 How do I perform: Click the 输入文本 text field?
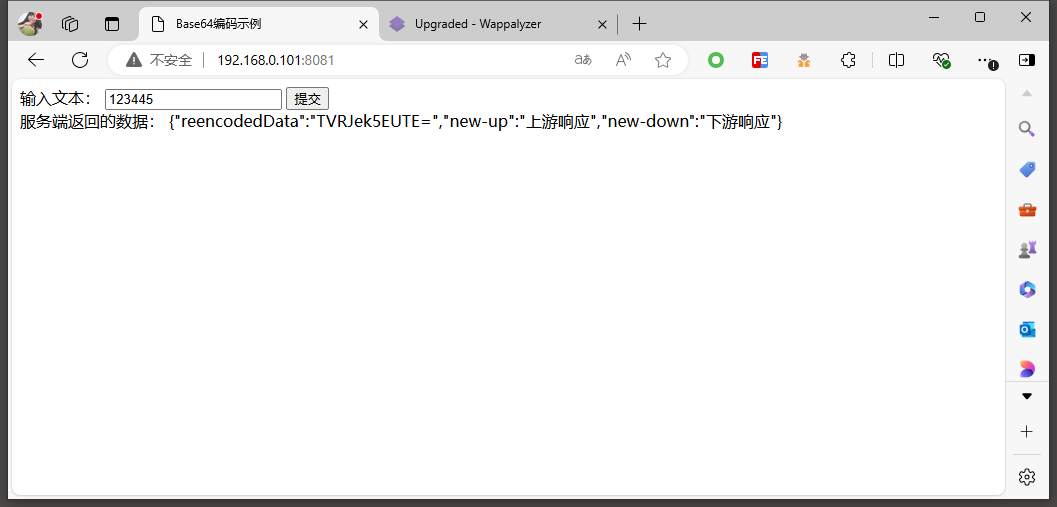point(193,99)
